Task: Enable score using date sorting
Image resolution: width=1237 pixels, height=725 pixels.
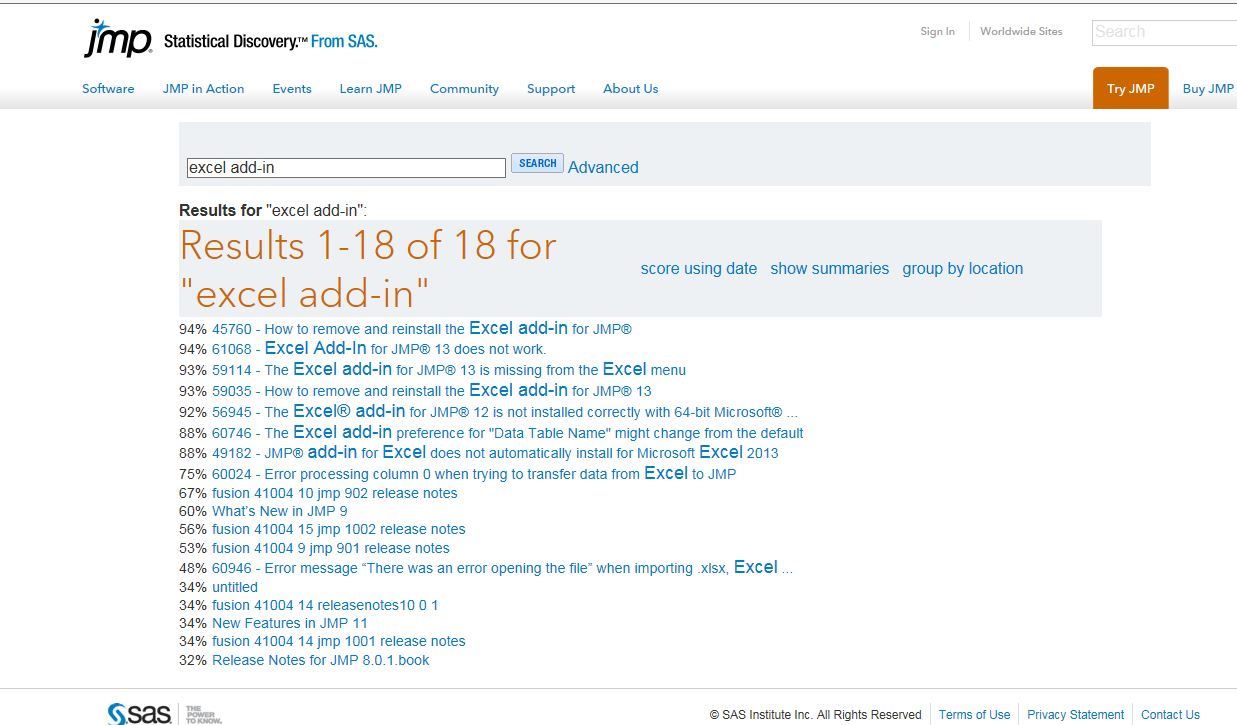Action: [x=698, y=268]
